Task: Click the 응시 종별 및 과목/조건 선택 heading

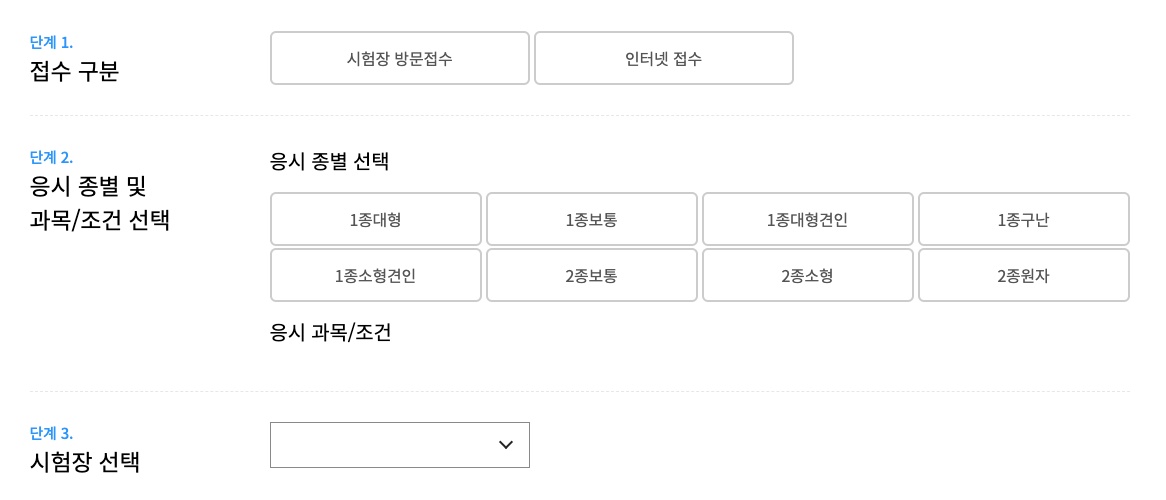Action: pyautogui.click(x=99, y=202)
